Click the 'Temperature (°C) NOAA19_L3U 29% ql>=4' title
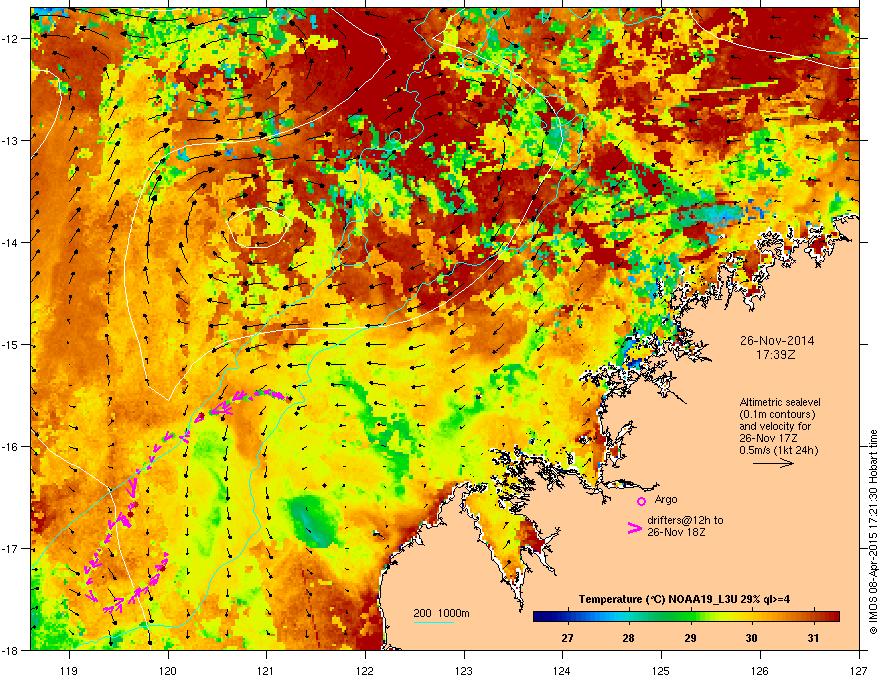 tap(684, 599)
